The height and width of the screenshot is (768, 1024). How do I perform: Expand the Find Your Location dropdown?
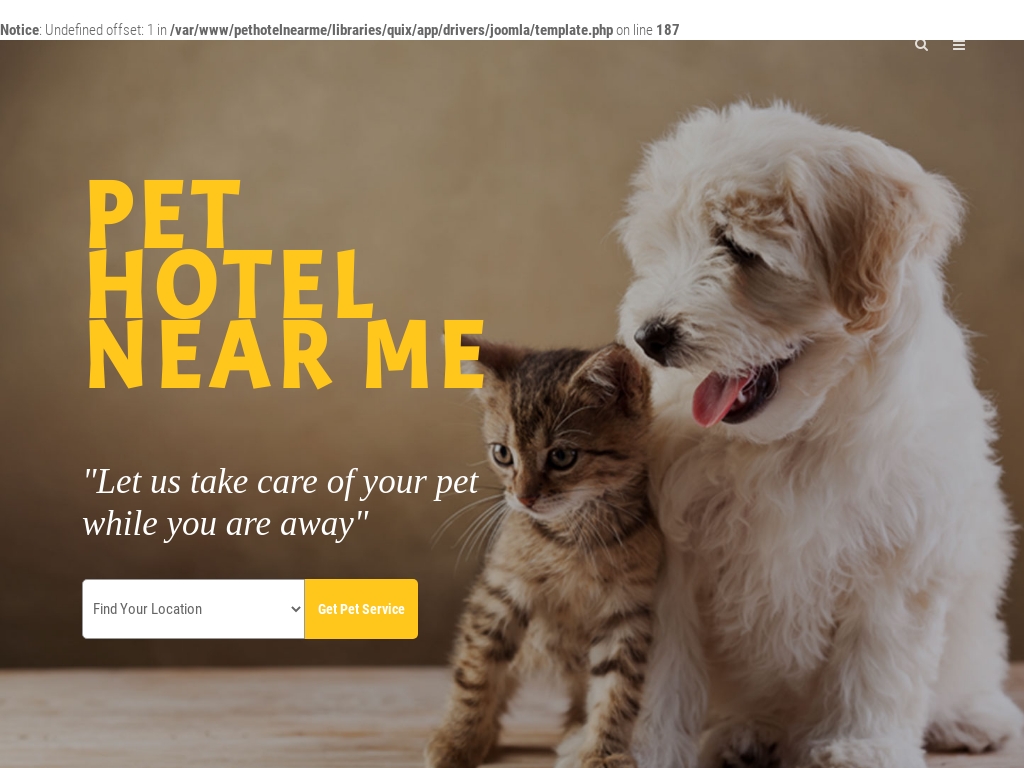click(193, 609)
